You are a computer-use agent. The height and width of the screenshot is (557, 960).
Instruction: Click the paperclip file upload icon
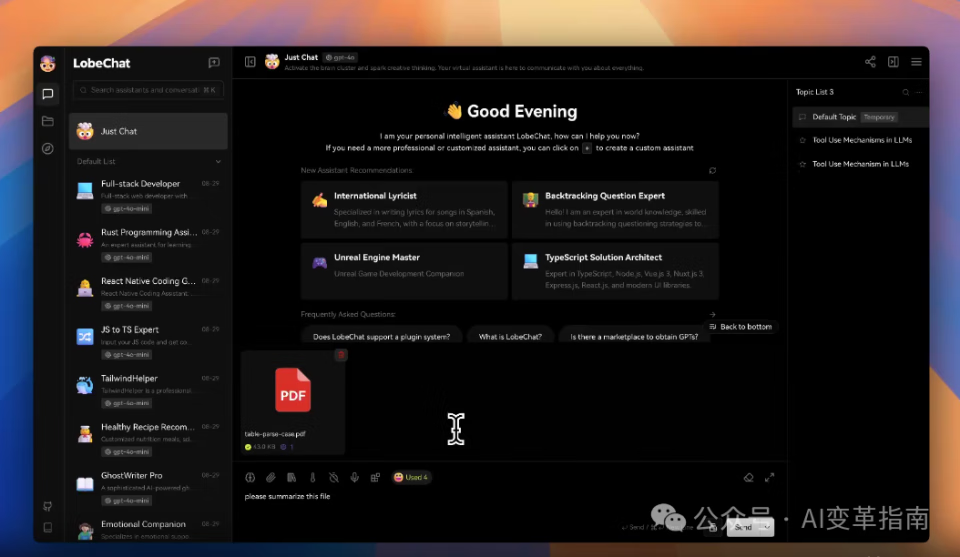tap(271, 477)
